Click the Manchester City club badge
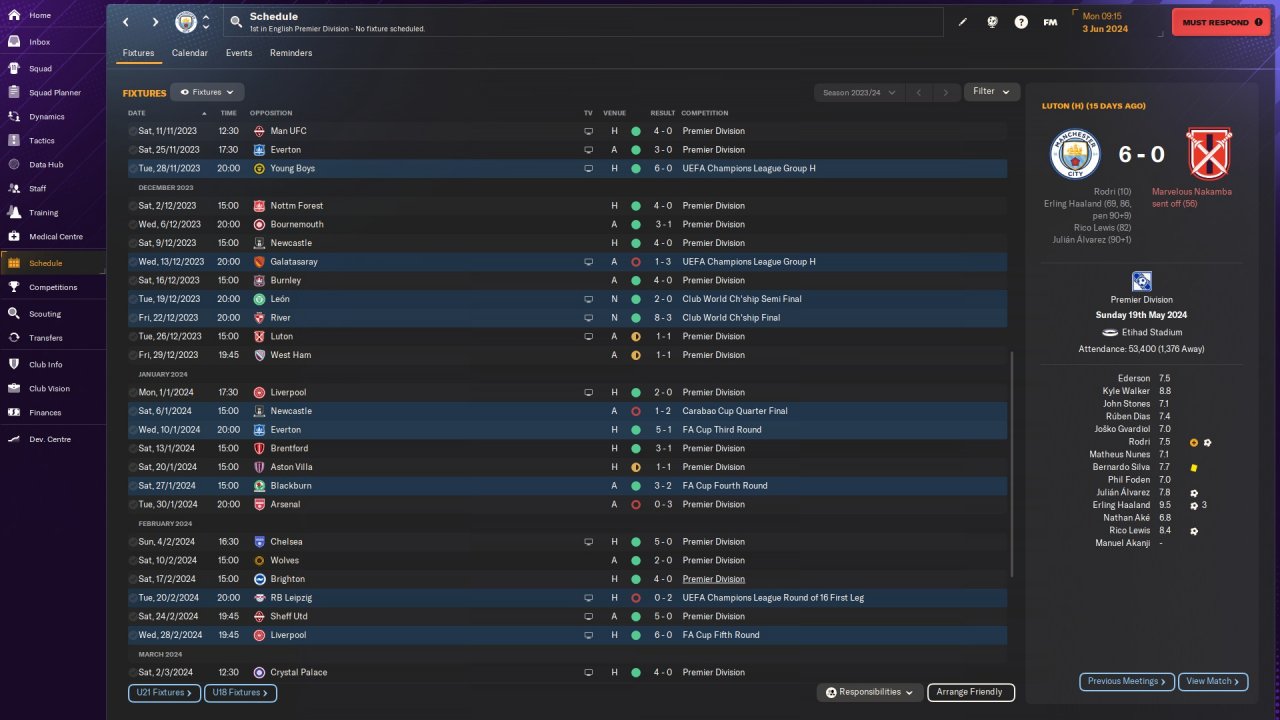This screenshot has width=1280, height=720. coord(186,22)
